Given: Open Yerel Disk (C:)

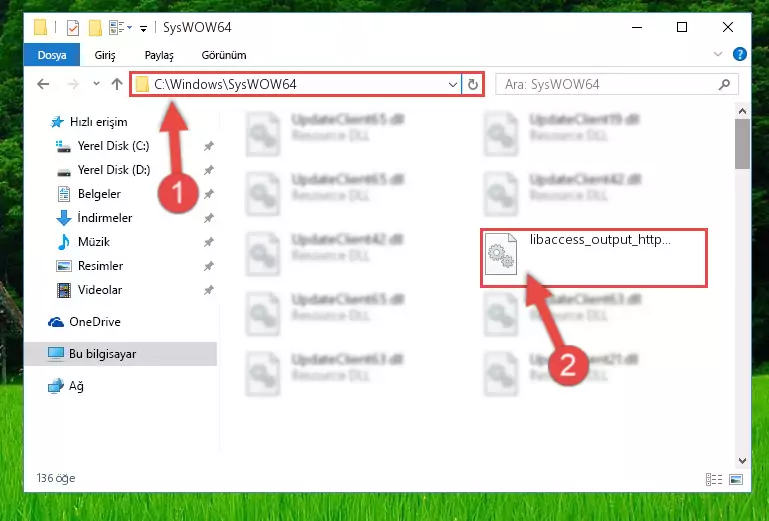Looking at the screenshot, I should pos(102,146).
